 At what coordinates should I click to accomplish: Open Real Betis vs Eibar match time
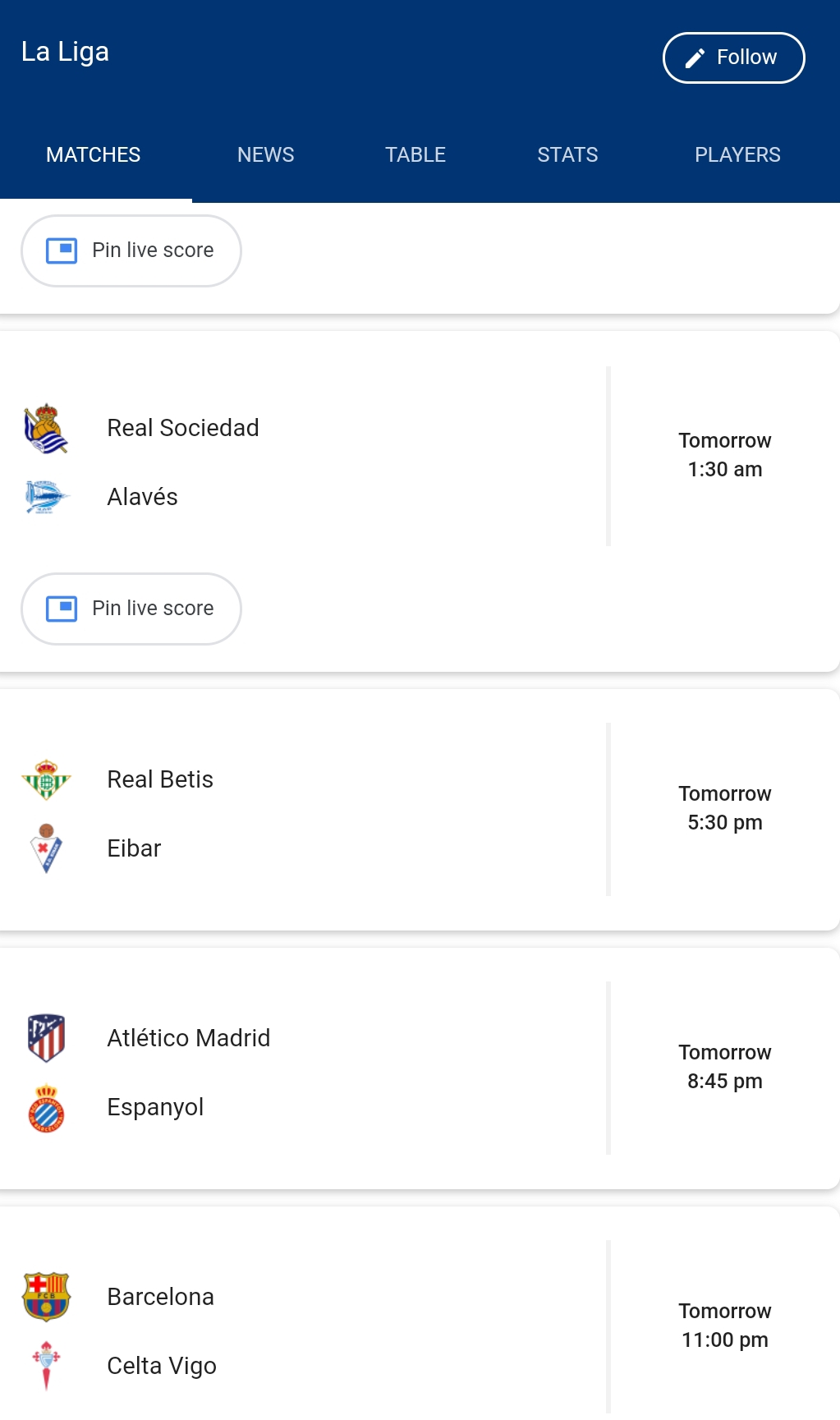click(x=724, y=808)
